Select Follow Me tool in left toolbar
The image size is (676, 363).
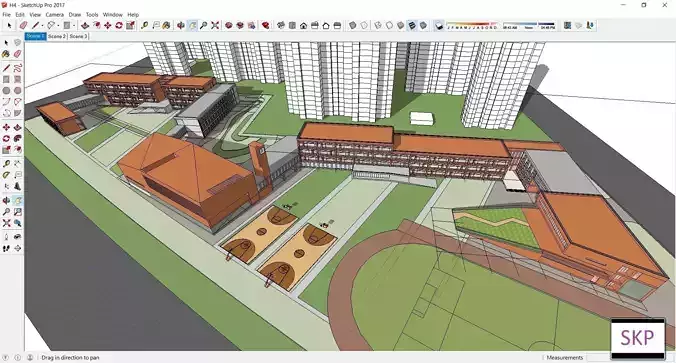(17, 139)
